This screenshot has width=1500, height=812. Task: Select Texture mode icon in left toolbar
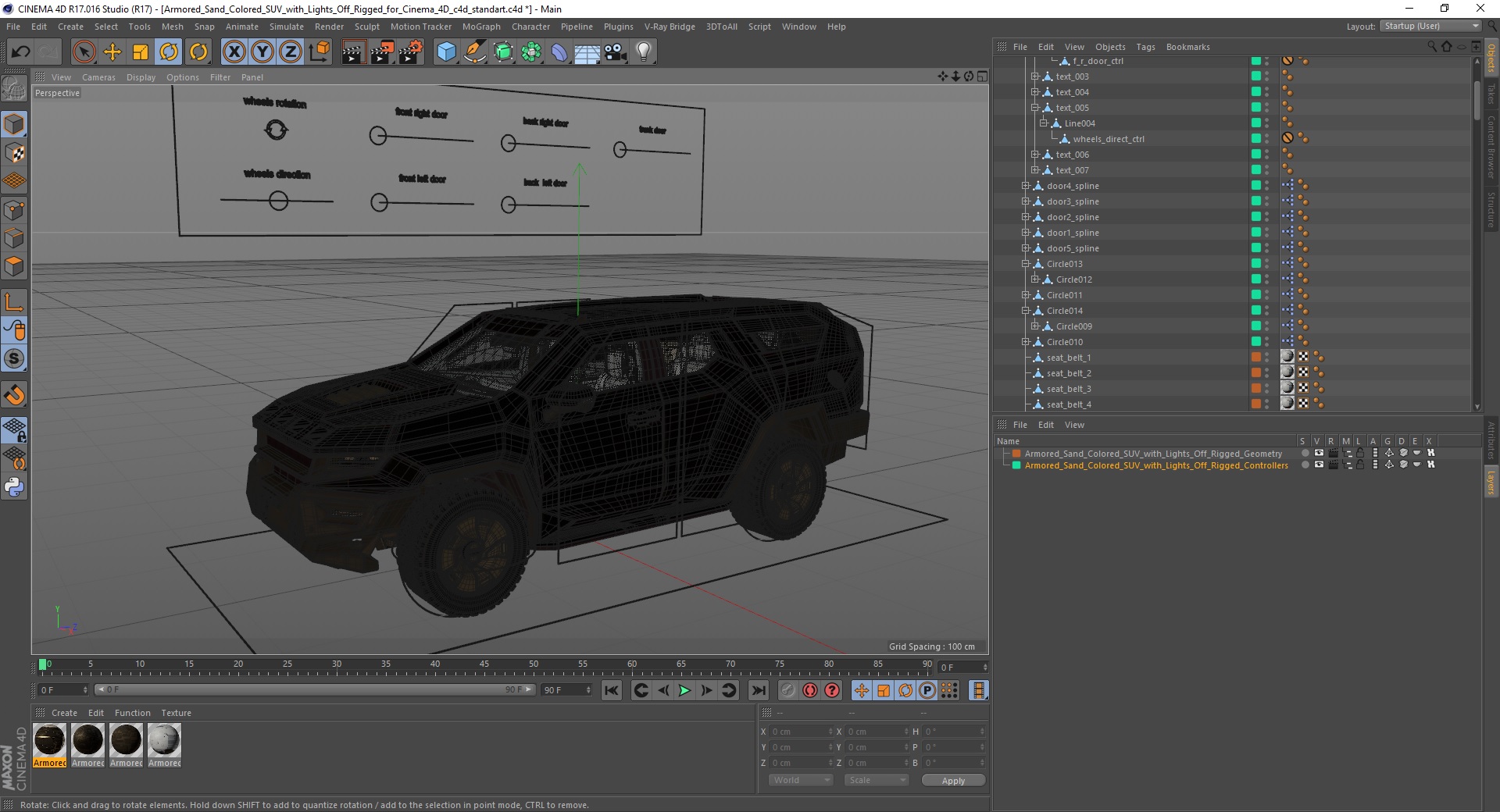tap(14, 153)
